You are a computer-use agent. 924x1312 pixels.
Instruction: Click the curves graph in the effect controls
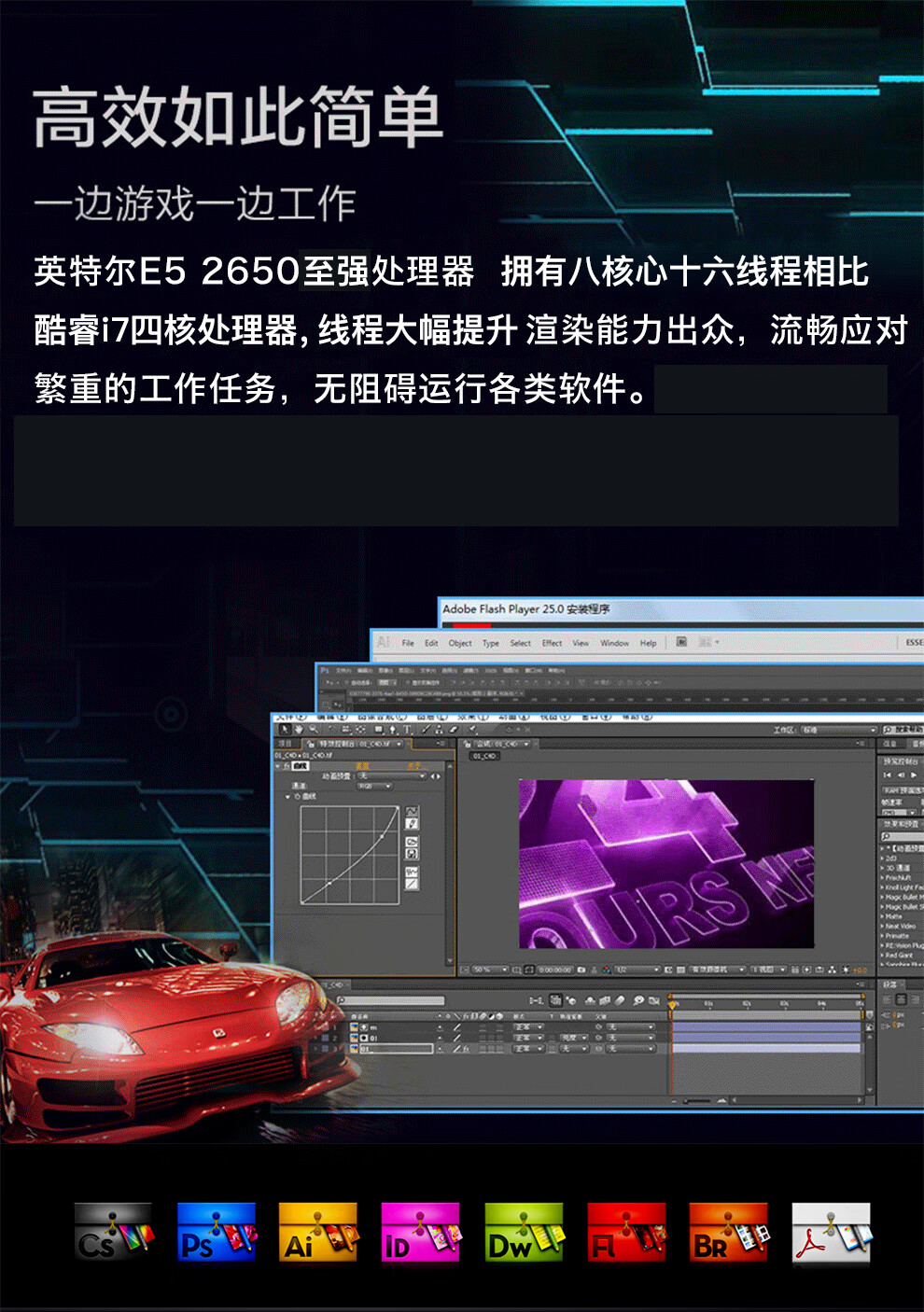pos(350,856)
